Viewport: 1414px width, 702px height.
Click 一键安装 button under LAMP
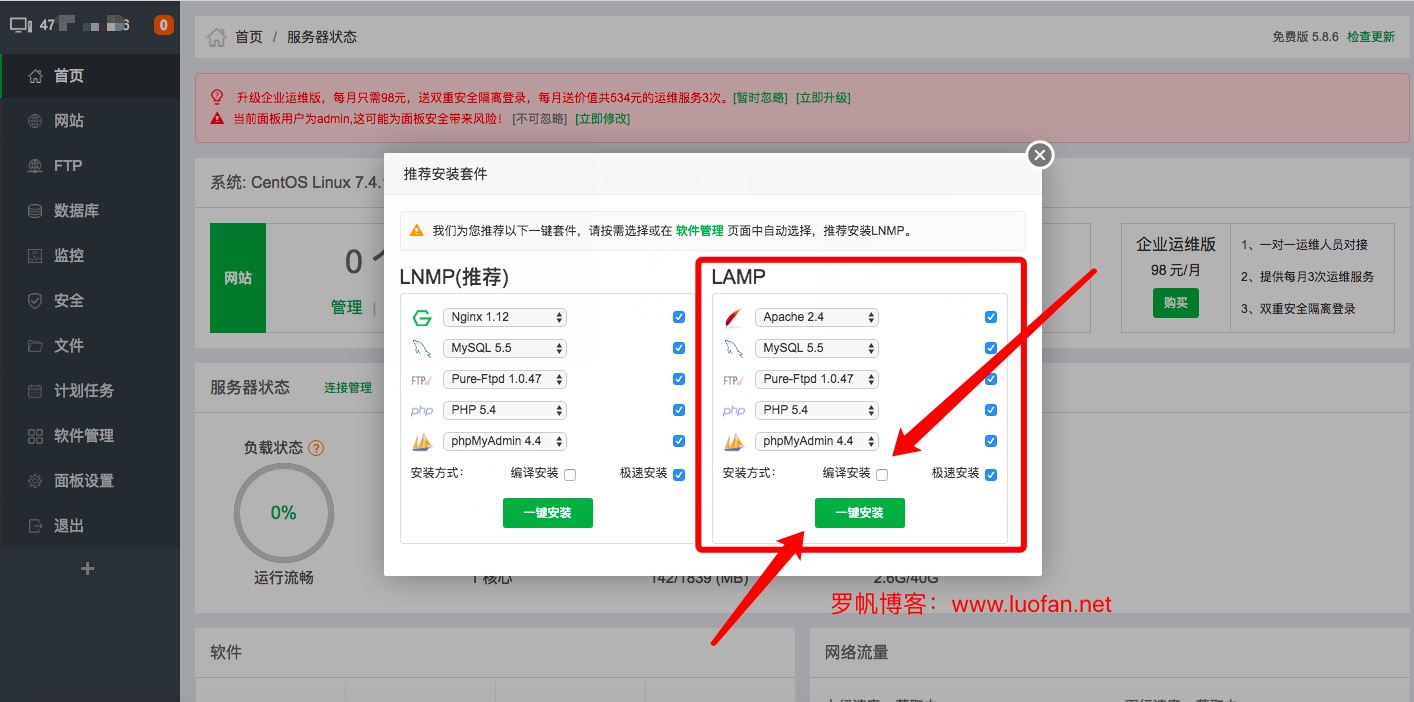pos(860,513)
